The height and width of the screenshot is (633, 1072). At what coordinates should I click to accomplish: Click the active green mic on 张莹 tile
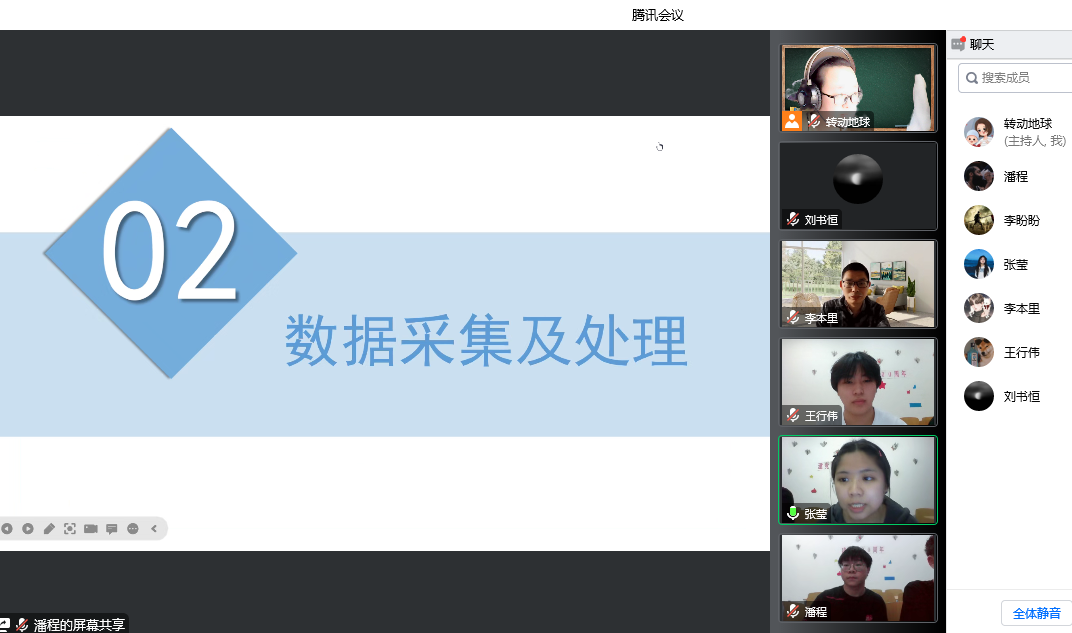click(x=793, y=513)
